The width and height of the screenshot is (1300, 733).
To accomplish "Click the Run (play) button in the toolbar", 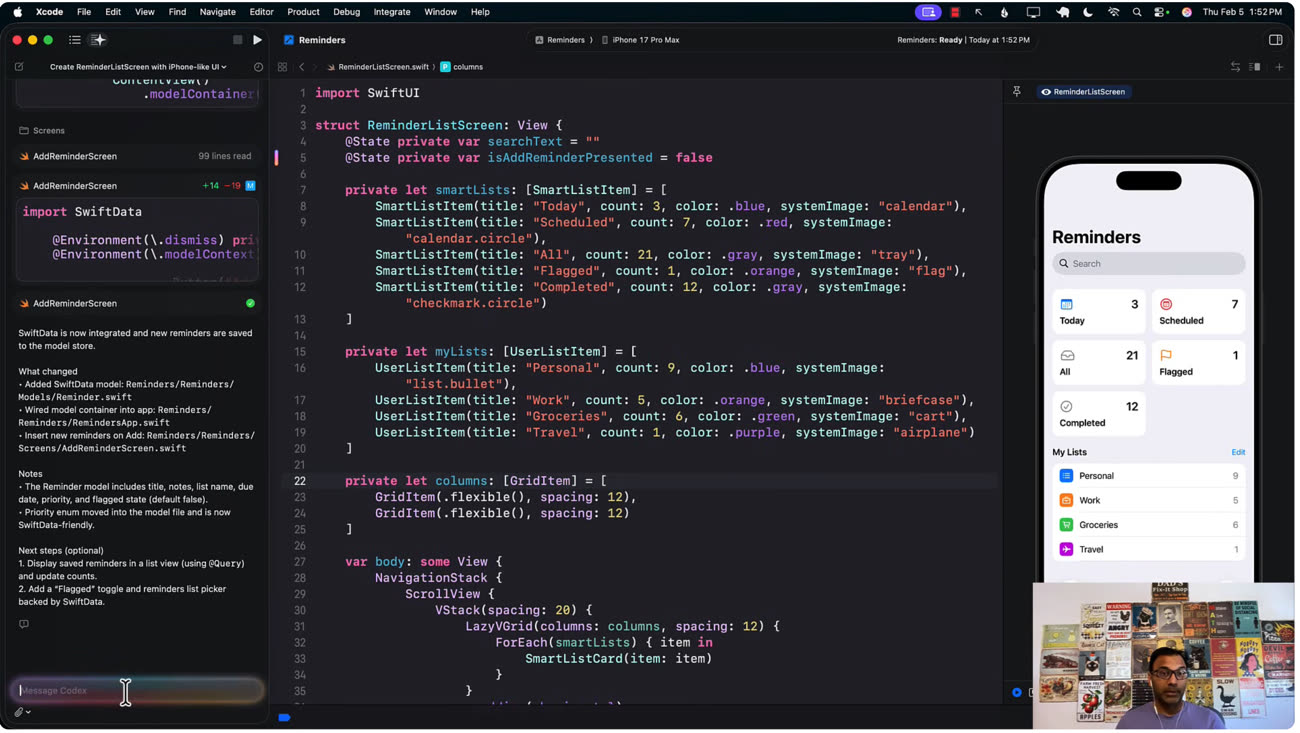I will (257, 40).
